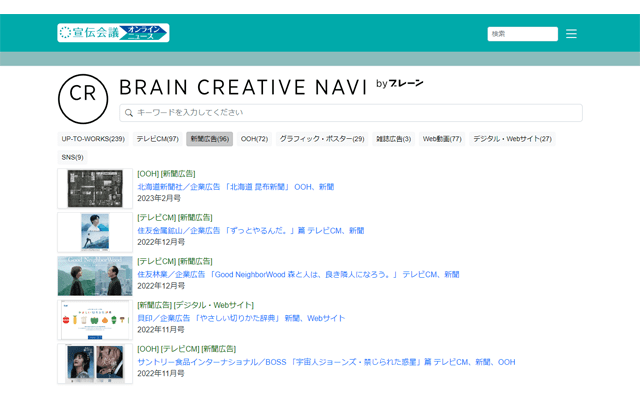
Task: Click the BRAIN CREATIVE NAVI title
Action: [x=243, y=87]
